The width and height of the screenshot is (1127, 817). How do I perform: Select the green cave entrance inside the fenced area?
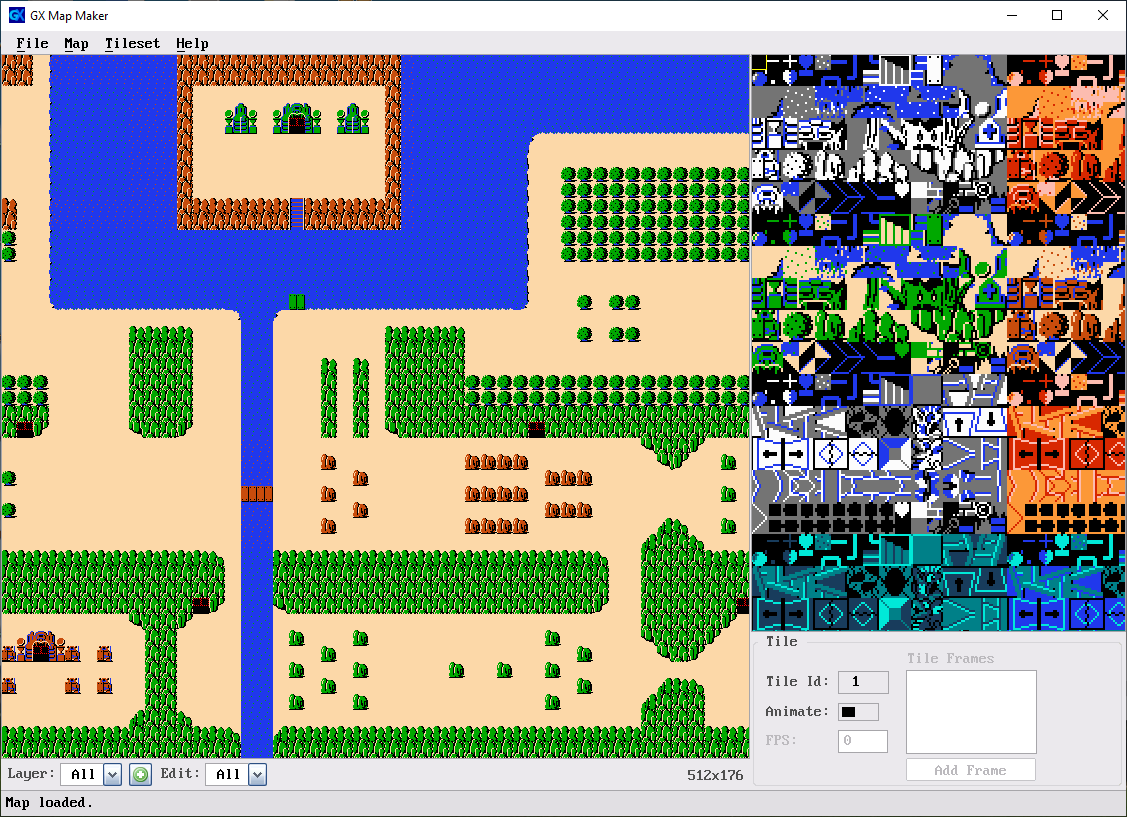point(296,120)
